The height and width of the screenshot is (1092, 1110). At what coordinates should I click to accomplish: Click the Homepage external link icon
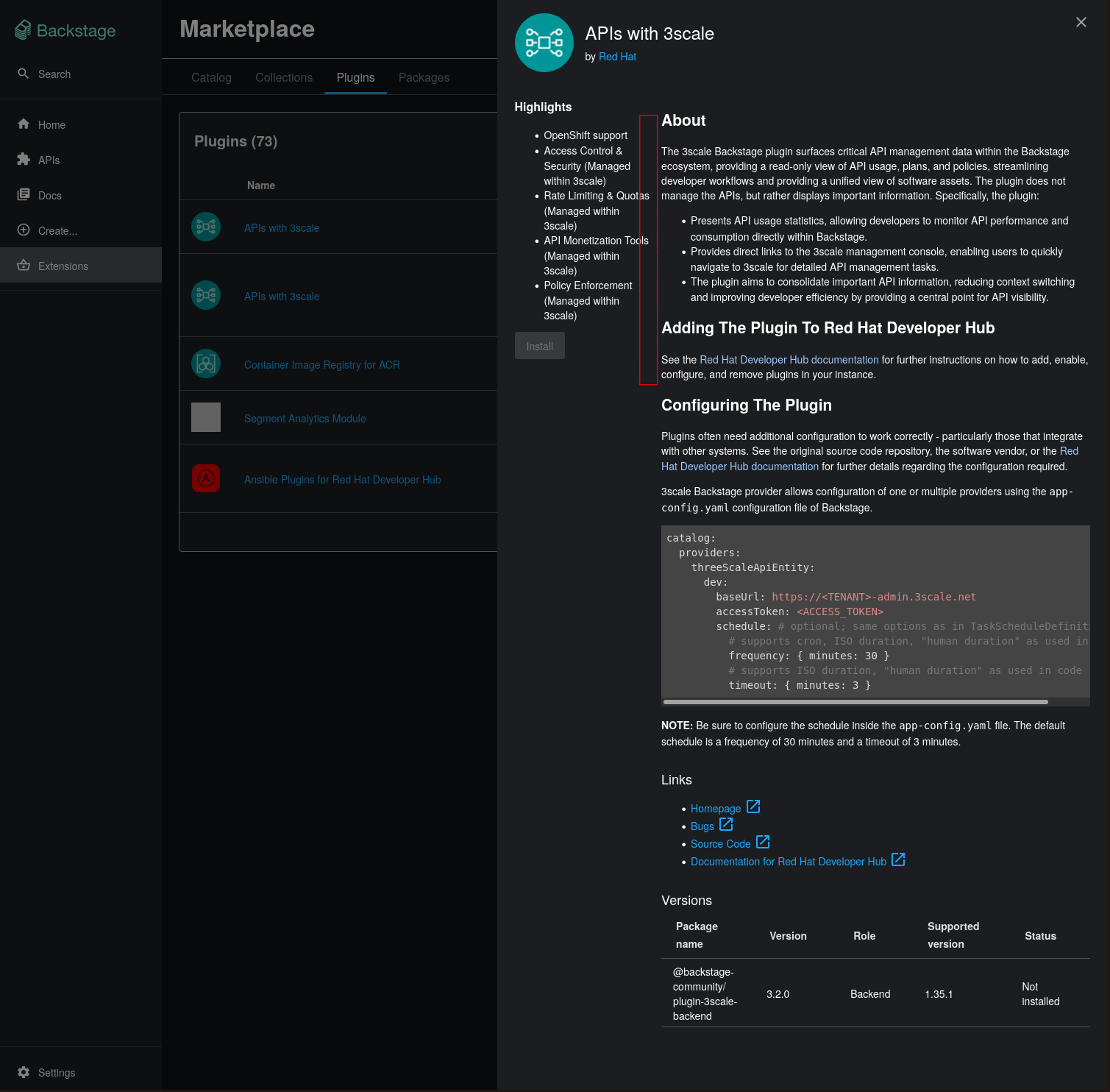coord(753,806)
